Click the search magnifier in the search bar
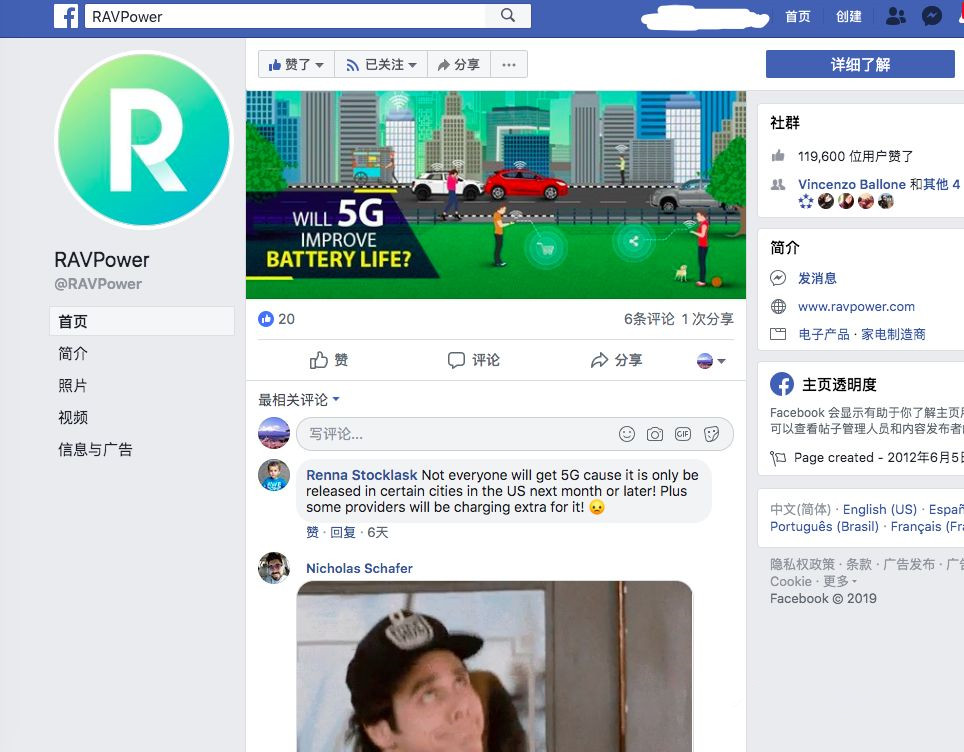 (507, 16)
